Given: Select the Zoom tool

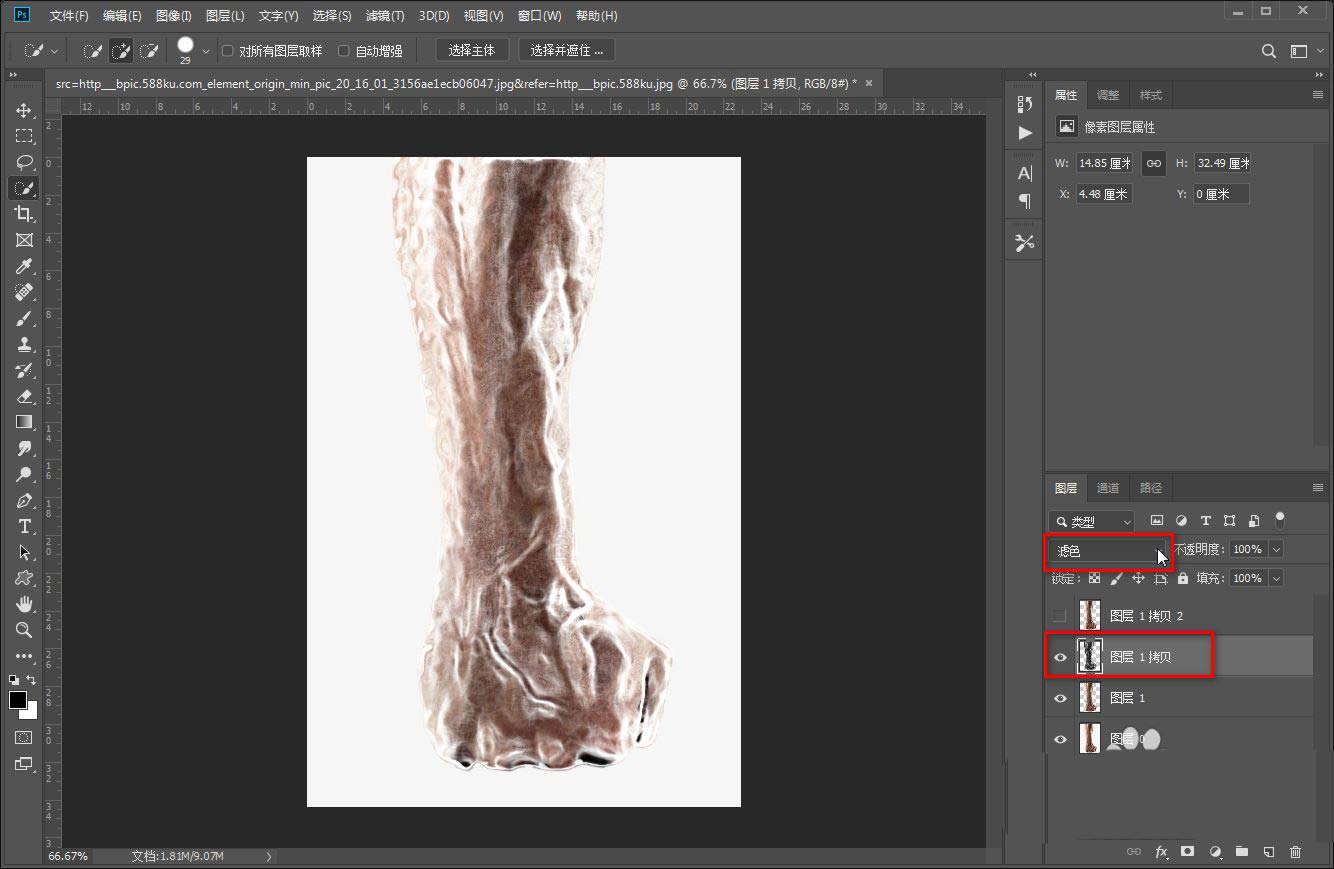Looking at the screenshot, I should tap(24, 630).
